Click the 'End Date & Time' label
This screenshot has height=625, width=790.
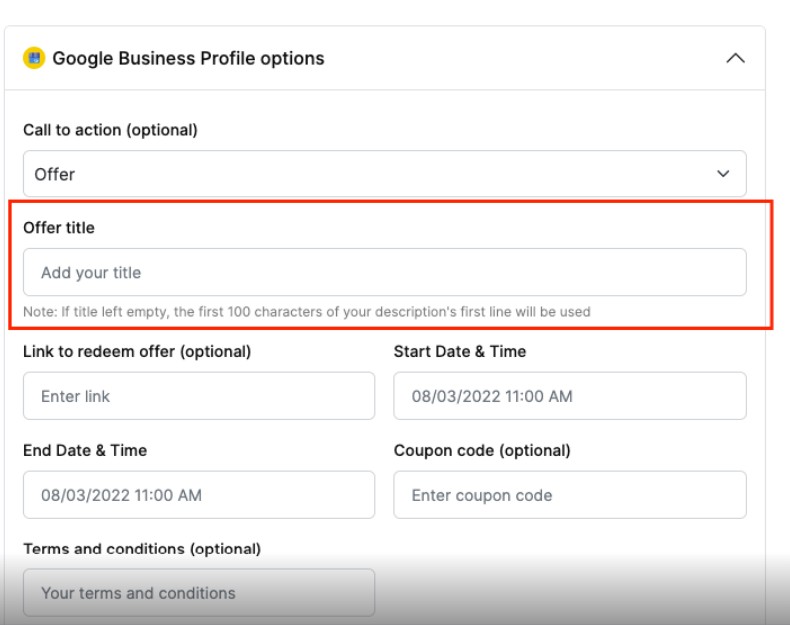(85, 450)
